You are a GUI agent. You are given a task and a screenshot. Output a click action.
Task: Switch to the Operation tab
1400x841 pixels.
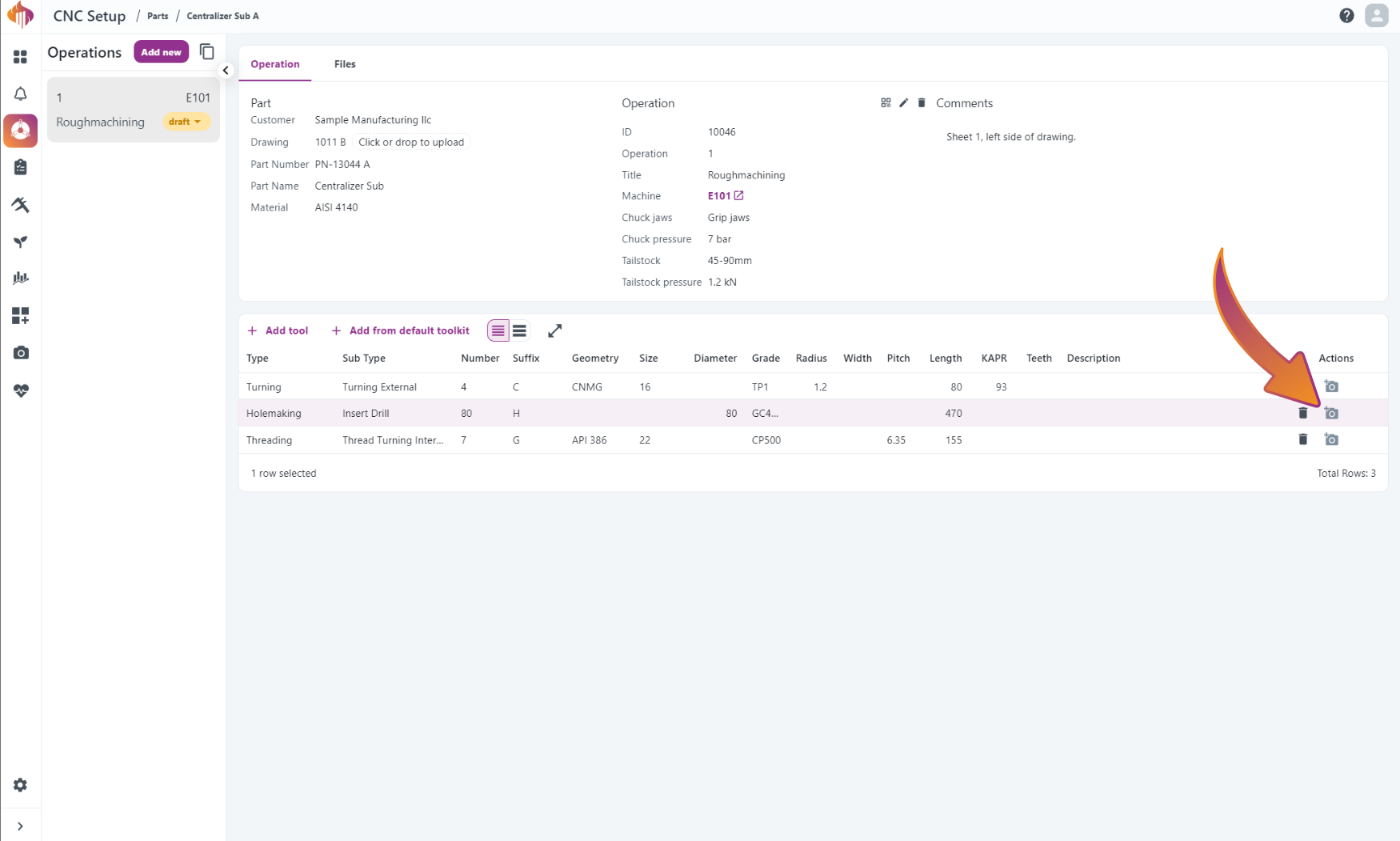274,64
